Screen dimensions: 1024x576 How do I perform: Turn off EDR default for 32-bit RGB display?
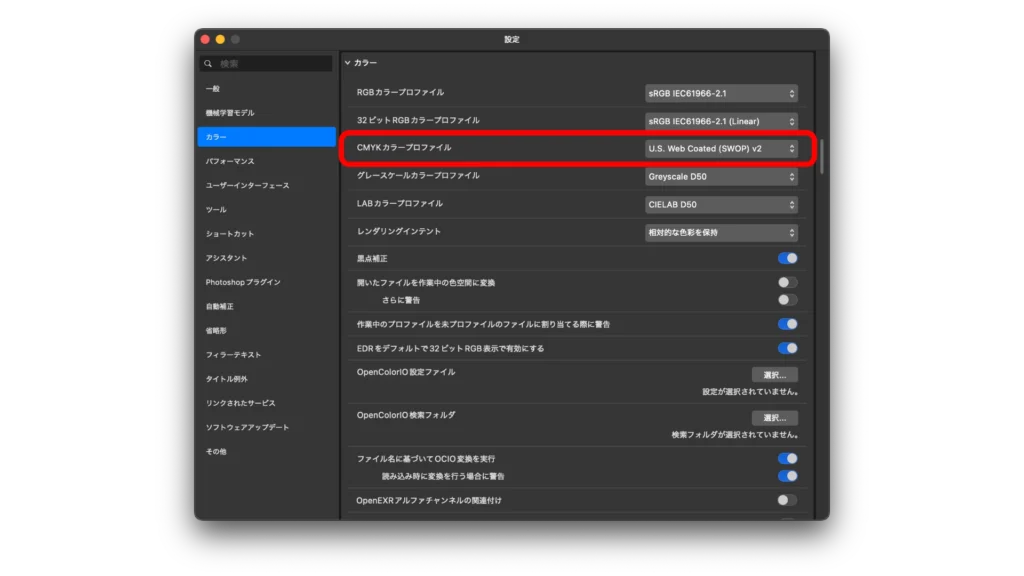pos(786,347)
